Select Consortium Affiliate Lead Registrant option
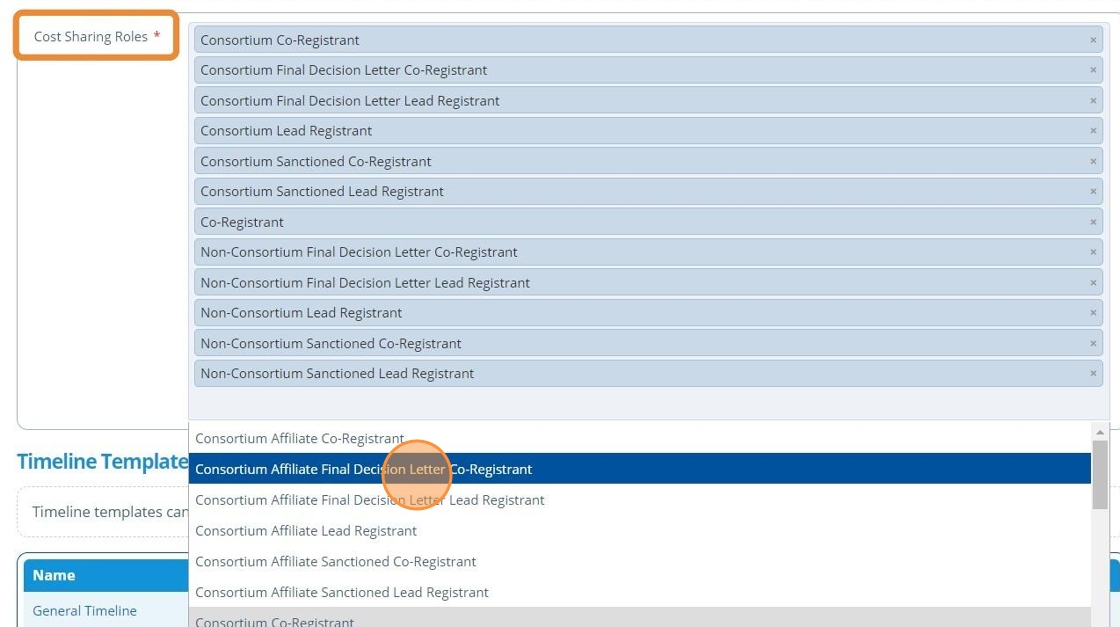The width and height of the screenshot is (1120, 627). (x=639, y=531)
